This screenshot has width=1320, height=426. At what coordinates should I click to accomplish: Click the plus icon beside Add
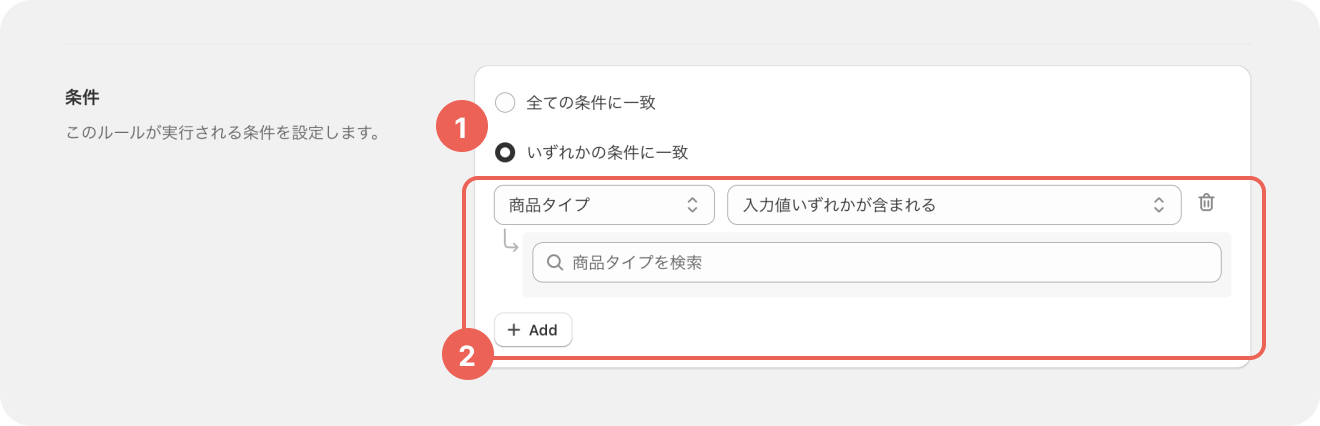pos(514,330)
